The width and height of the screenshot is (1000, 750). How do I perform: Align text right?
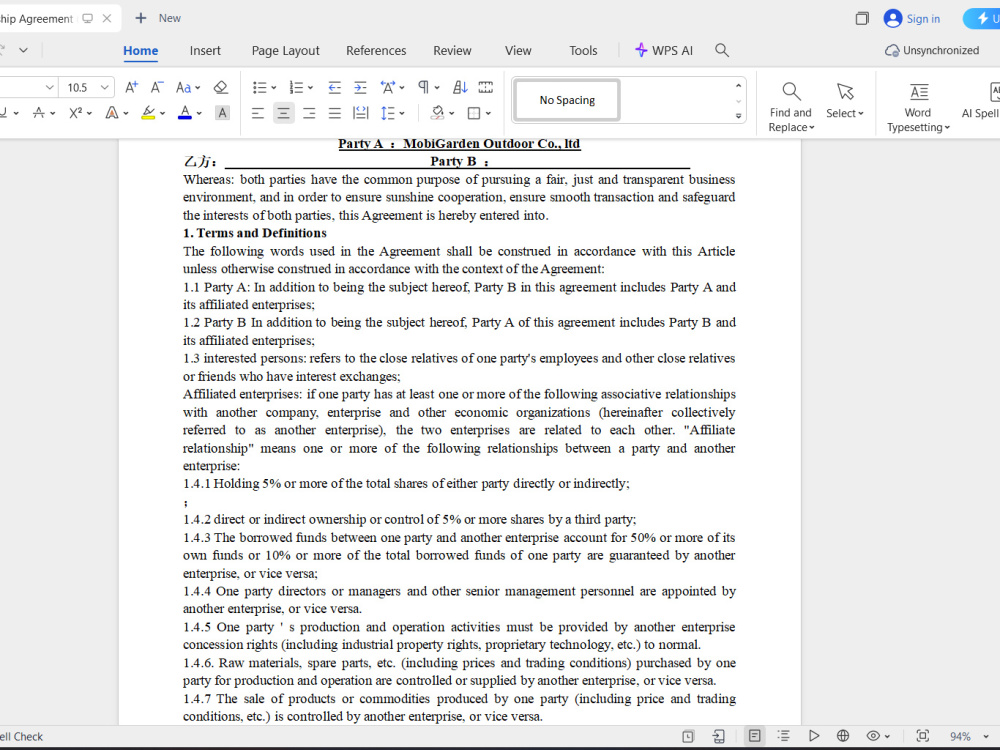tap(309, 114)
